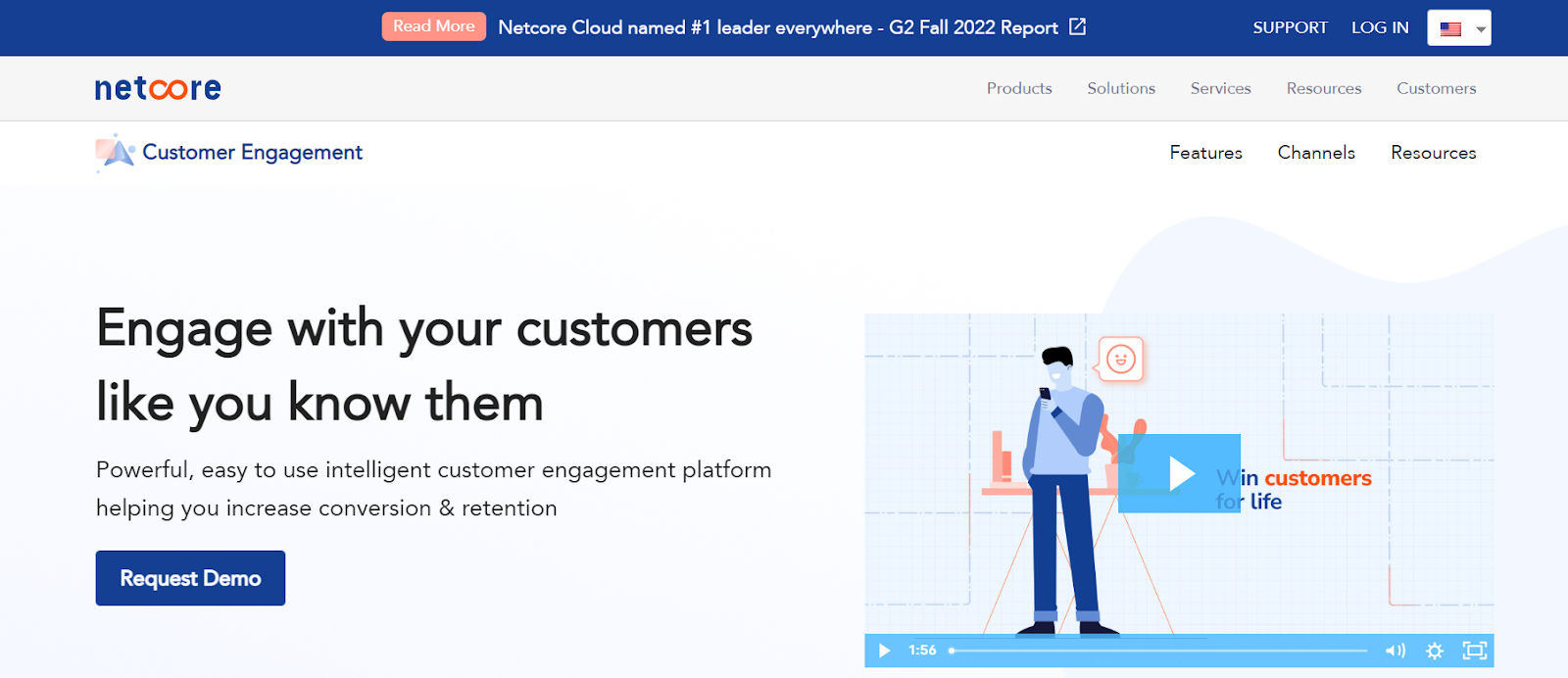
Task: Click the external link icon after G2 Report
Action: click(1077, 26)
